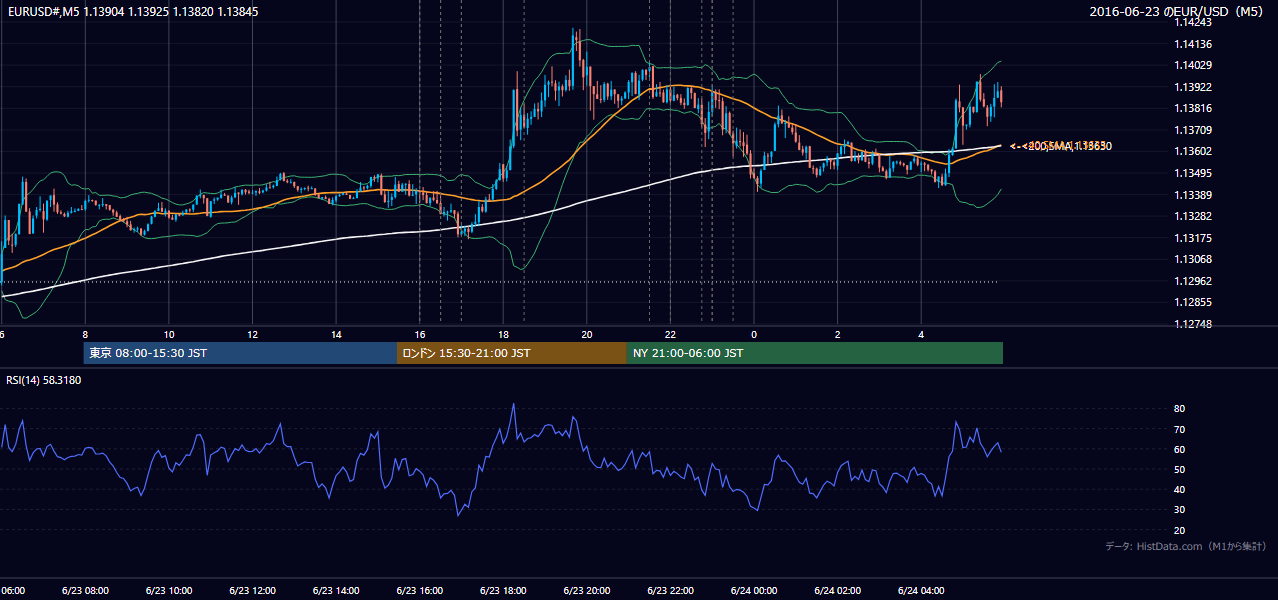Screen dimensions: 1278x600
Task: Click price axis label 1.12962
Action: (x=1194, y=281)
